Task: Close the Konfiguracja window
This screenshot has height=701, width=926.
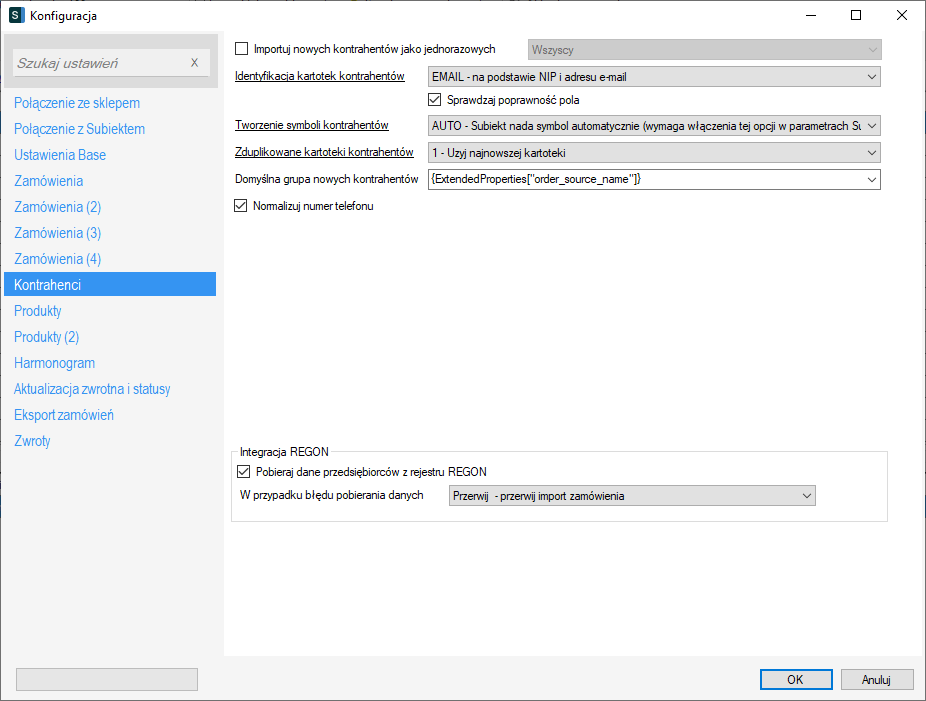Action: coord(901,15)
